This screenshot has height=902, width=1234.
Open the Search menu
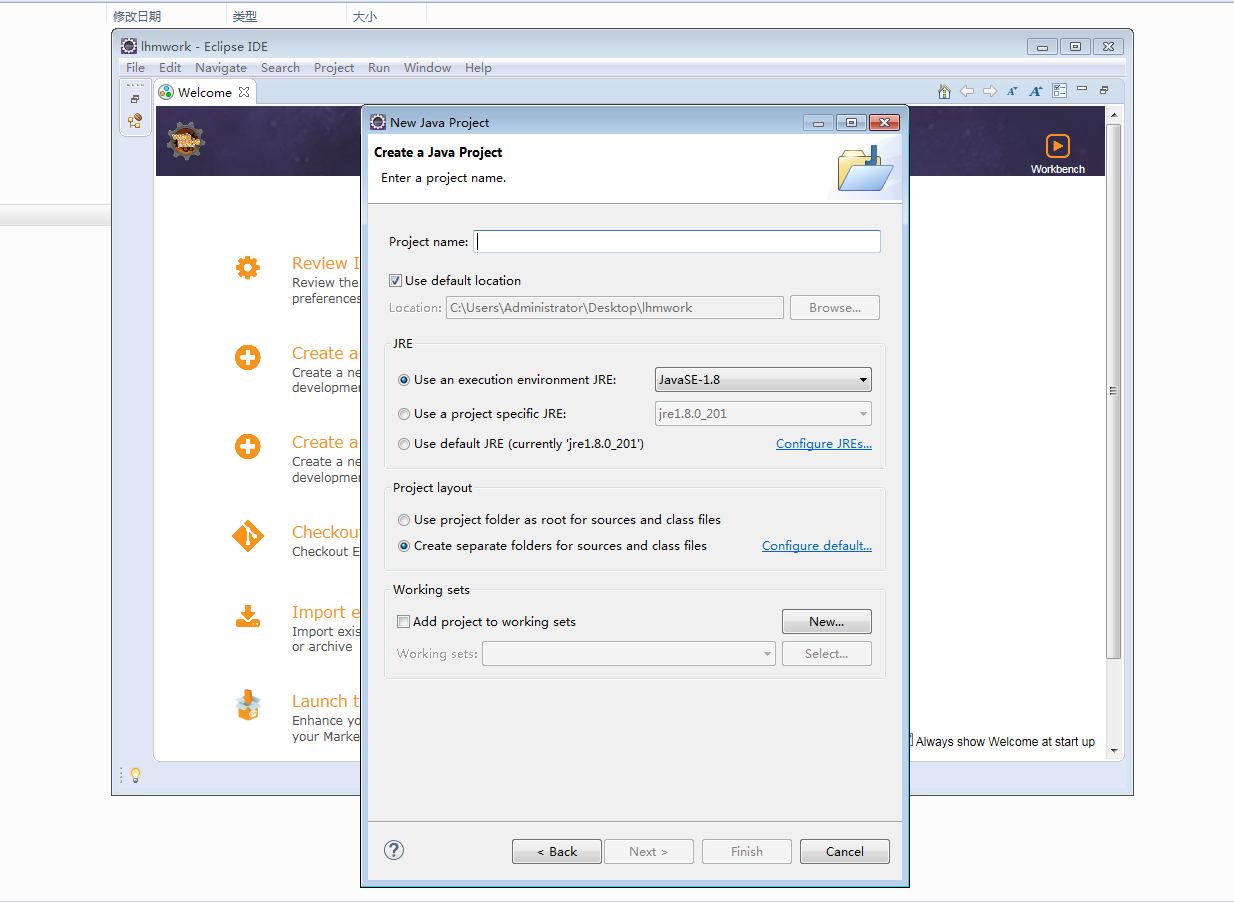(x=280, y=68)
